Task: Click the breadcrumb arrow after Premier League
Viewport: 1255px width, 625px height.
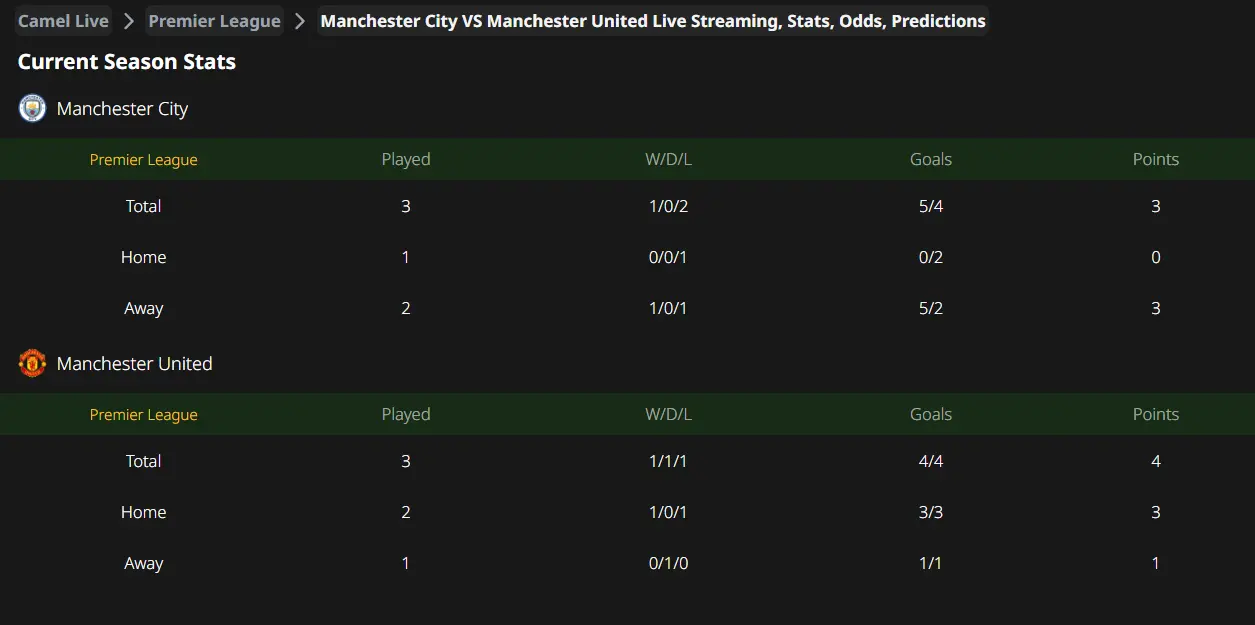Action: pos(300,21)
